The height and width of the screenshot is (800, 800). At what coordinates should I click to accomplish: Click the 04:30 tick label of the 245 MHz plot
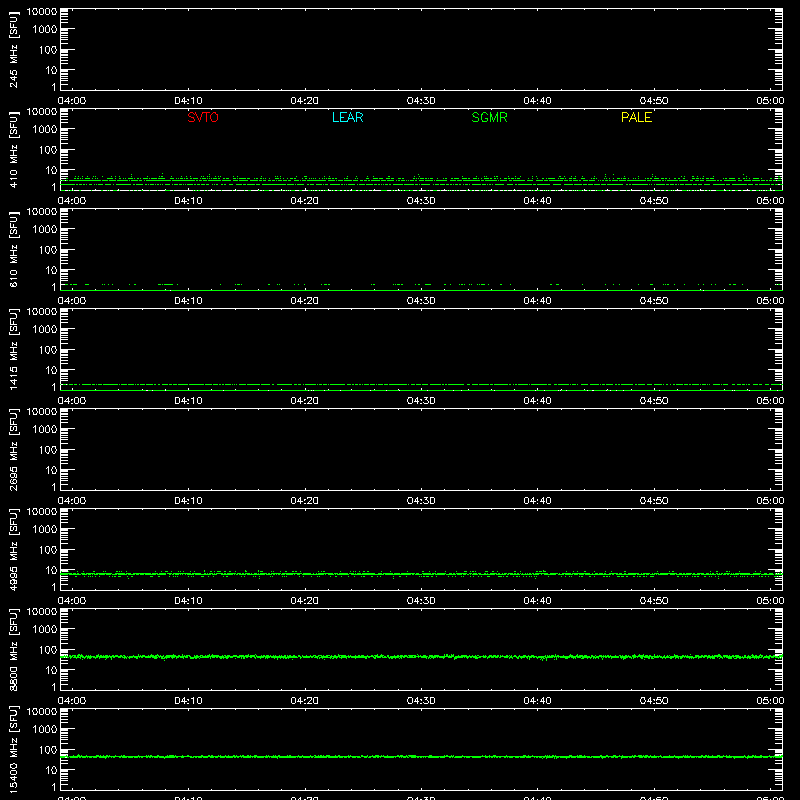click(421, 101)
